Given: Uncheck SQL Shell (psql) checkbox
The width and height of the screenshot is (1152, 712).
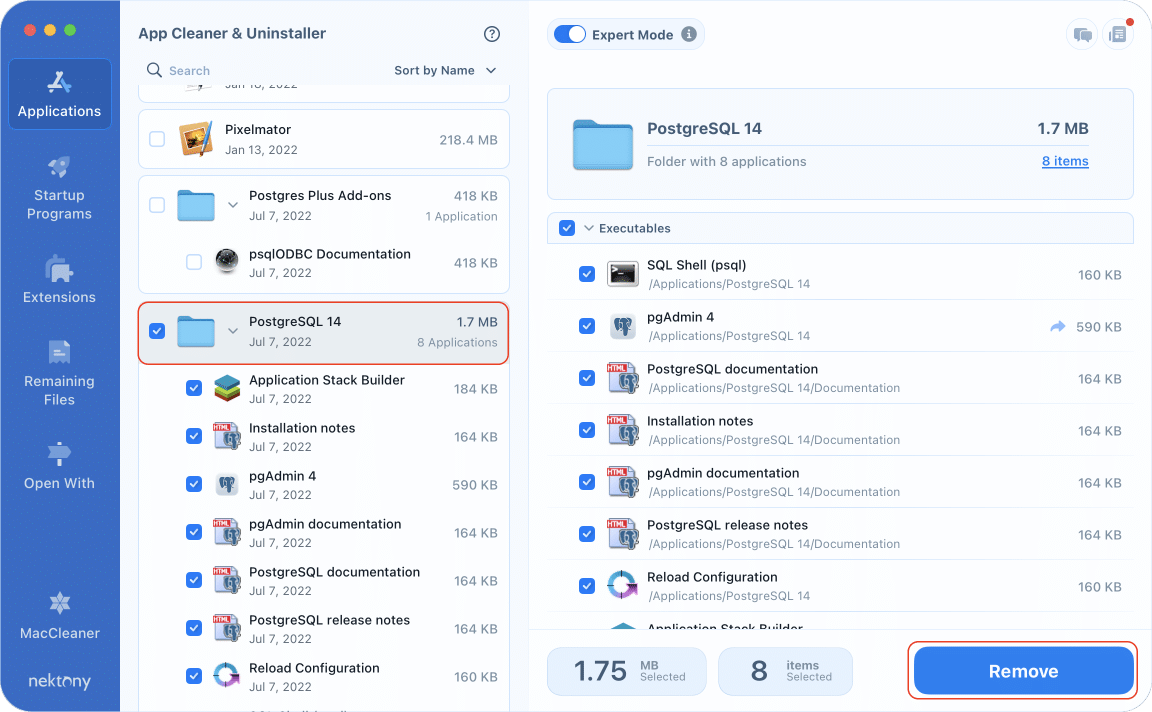Looking at the screenshot, I should (586, 274).
